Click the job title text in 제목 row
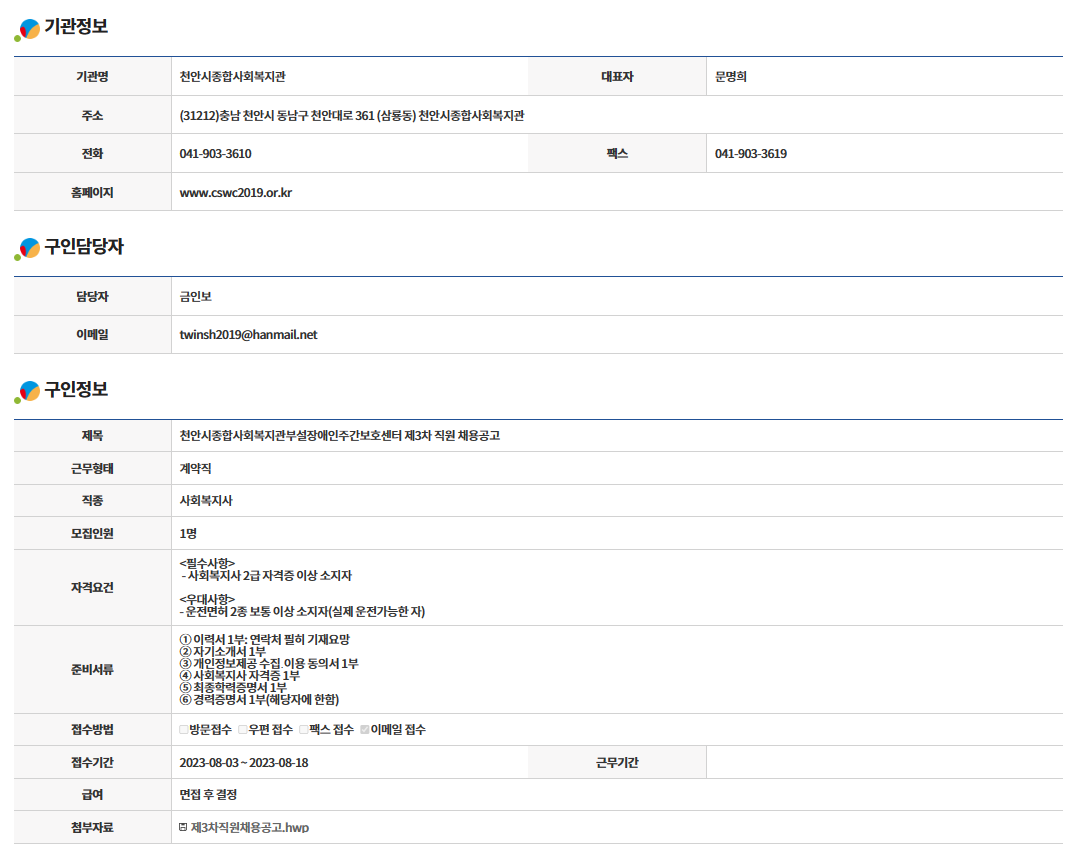 point(339,436)
